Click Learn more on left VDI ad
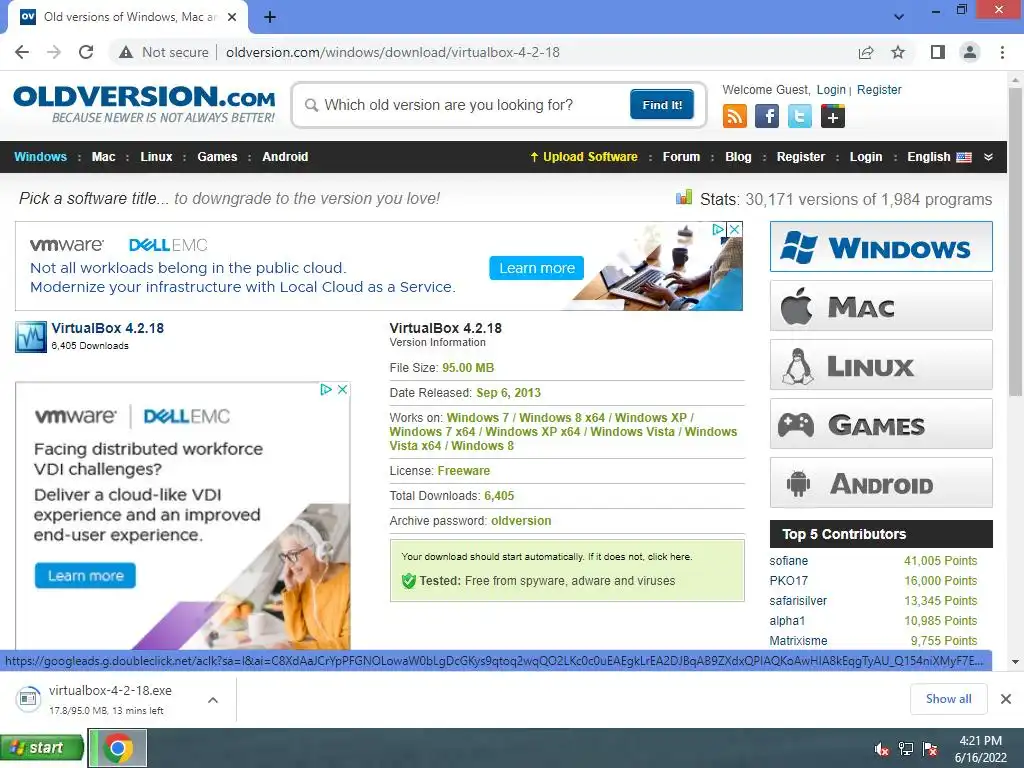 coord(86,575)
